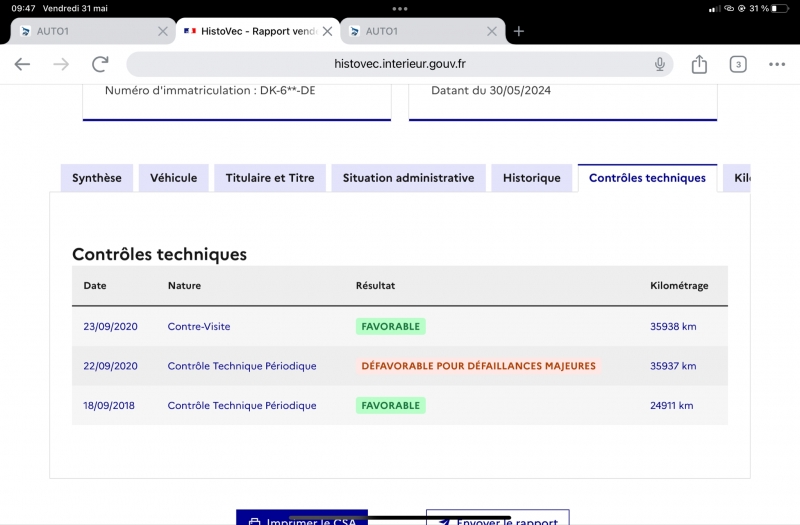Go back with the browser back arrow
This screenshot has width=800, height=525.
point(22,64)
